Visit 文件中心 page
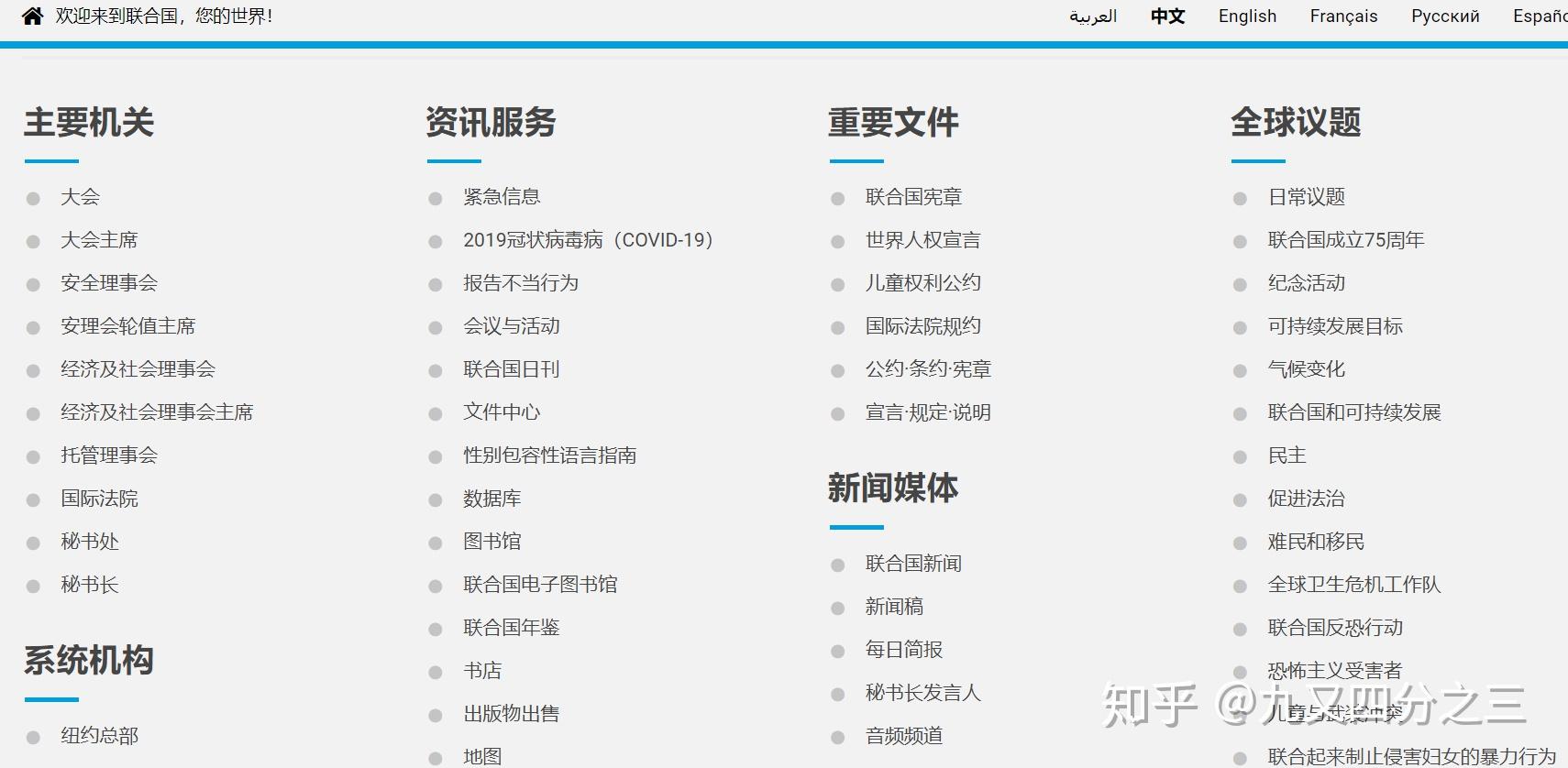This screenshot has height=768, width=1568. [502, 412]
